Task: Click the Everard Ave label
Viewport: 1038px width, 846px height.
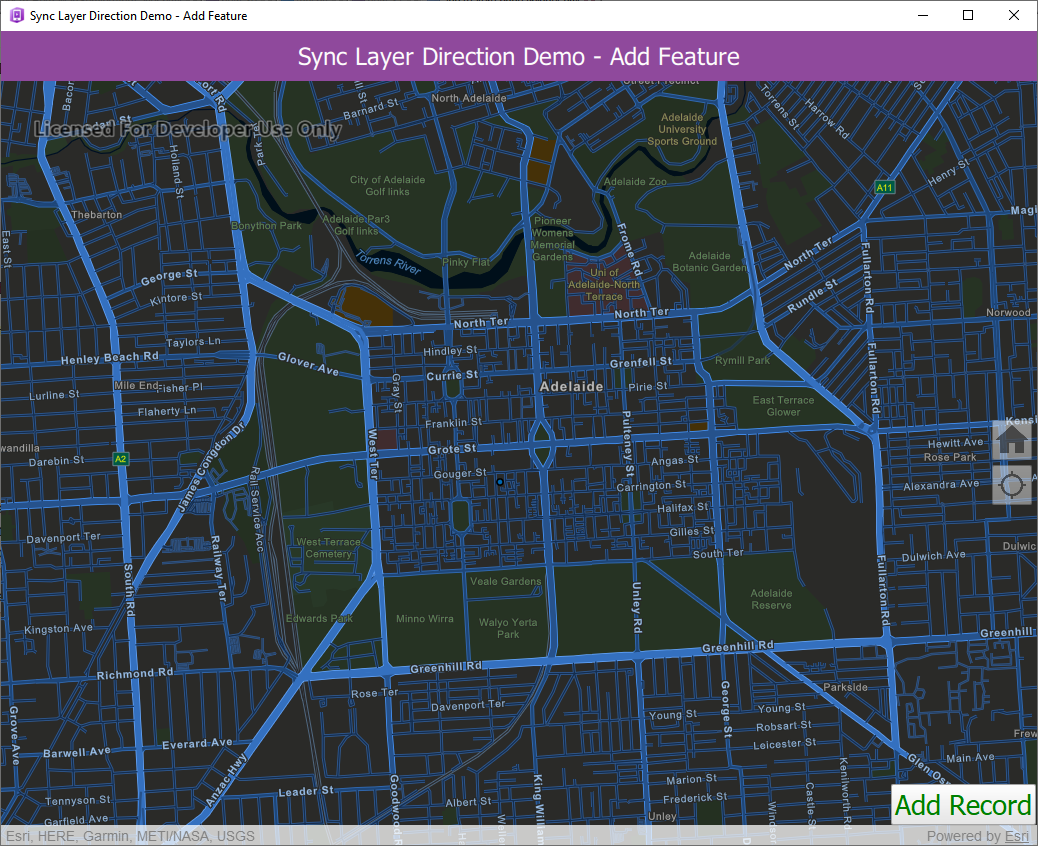Action: (x=197, y=743)
